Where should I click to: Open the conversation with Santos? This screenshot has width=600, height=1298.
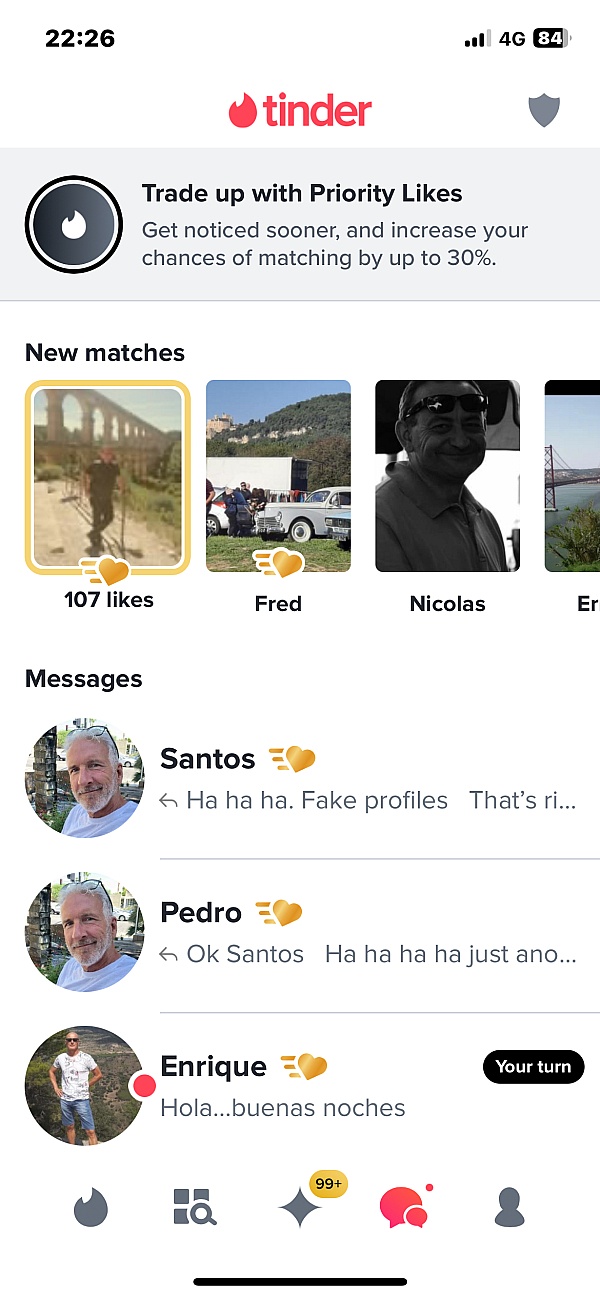tap(300, 778)
